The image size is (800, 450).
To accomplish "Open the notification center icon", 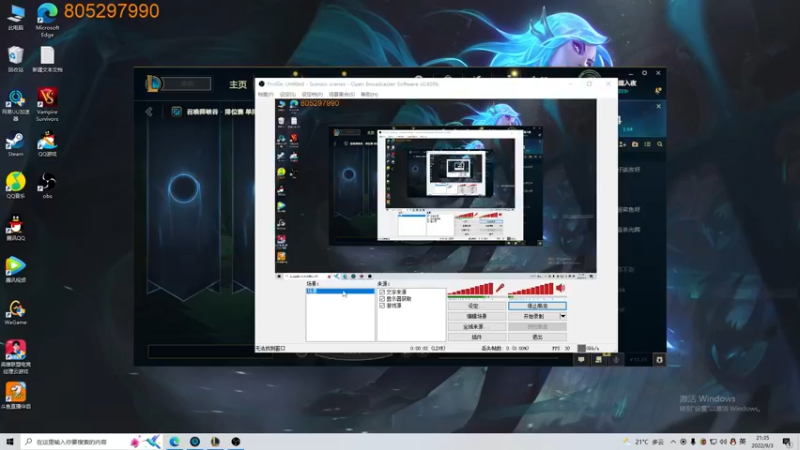I will pos(787,442).
